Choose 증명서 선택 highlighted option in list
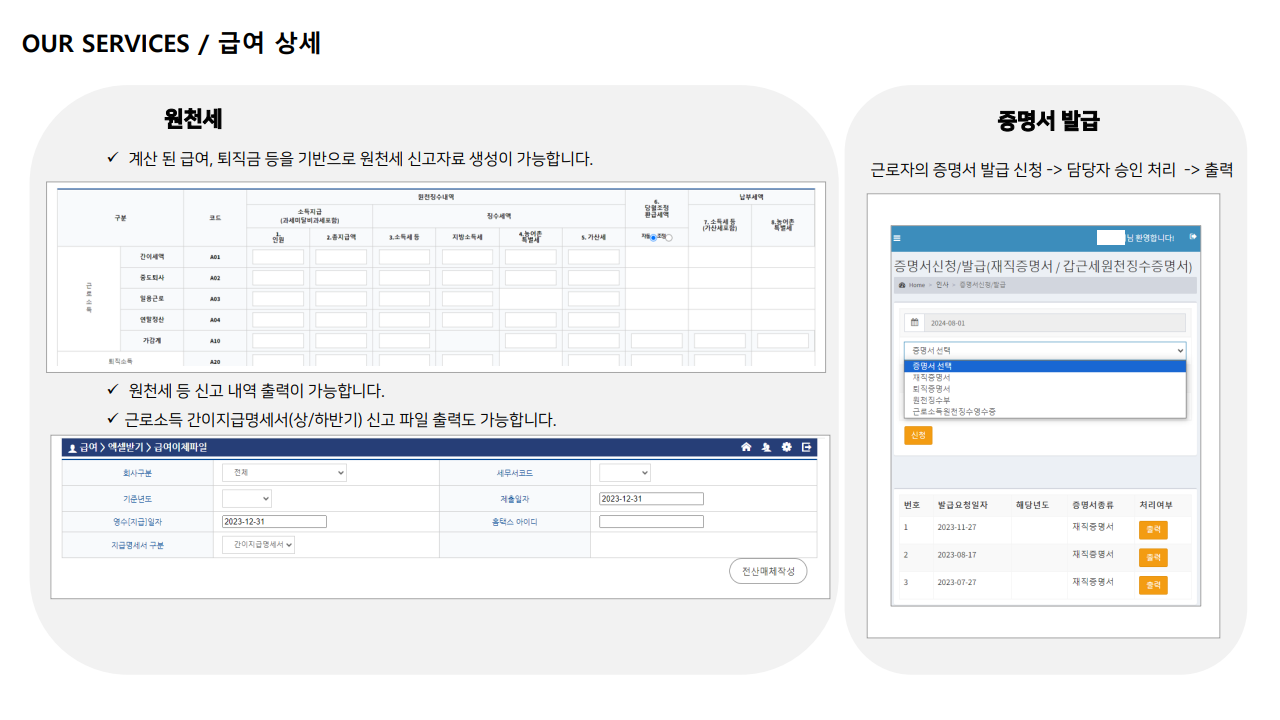The width and height of the screenshot is (1280, 720). tap(1045, 366)
